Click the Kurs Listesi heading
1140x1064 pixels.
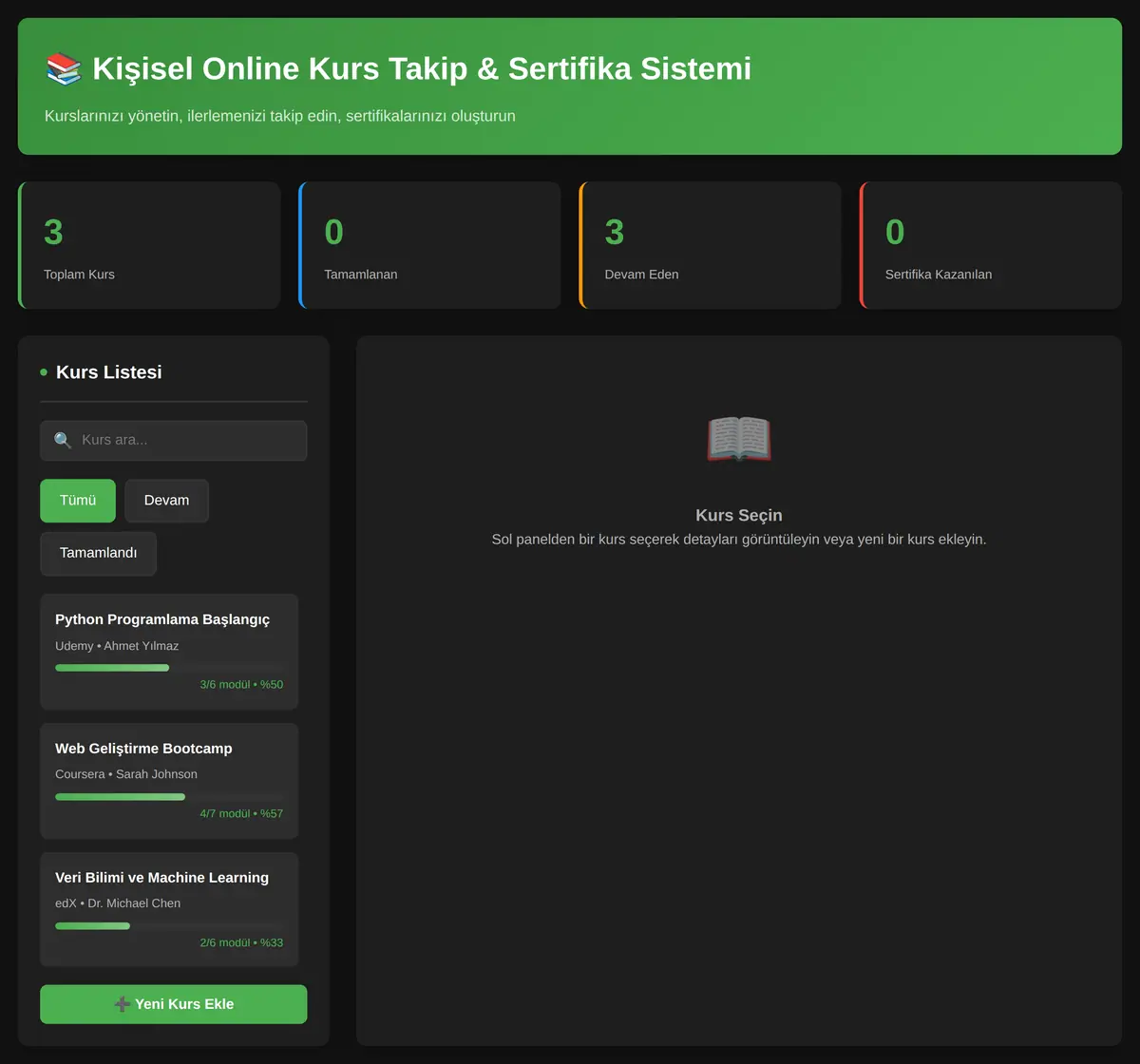pyautogui.click(x=109, y=372)
